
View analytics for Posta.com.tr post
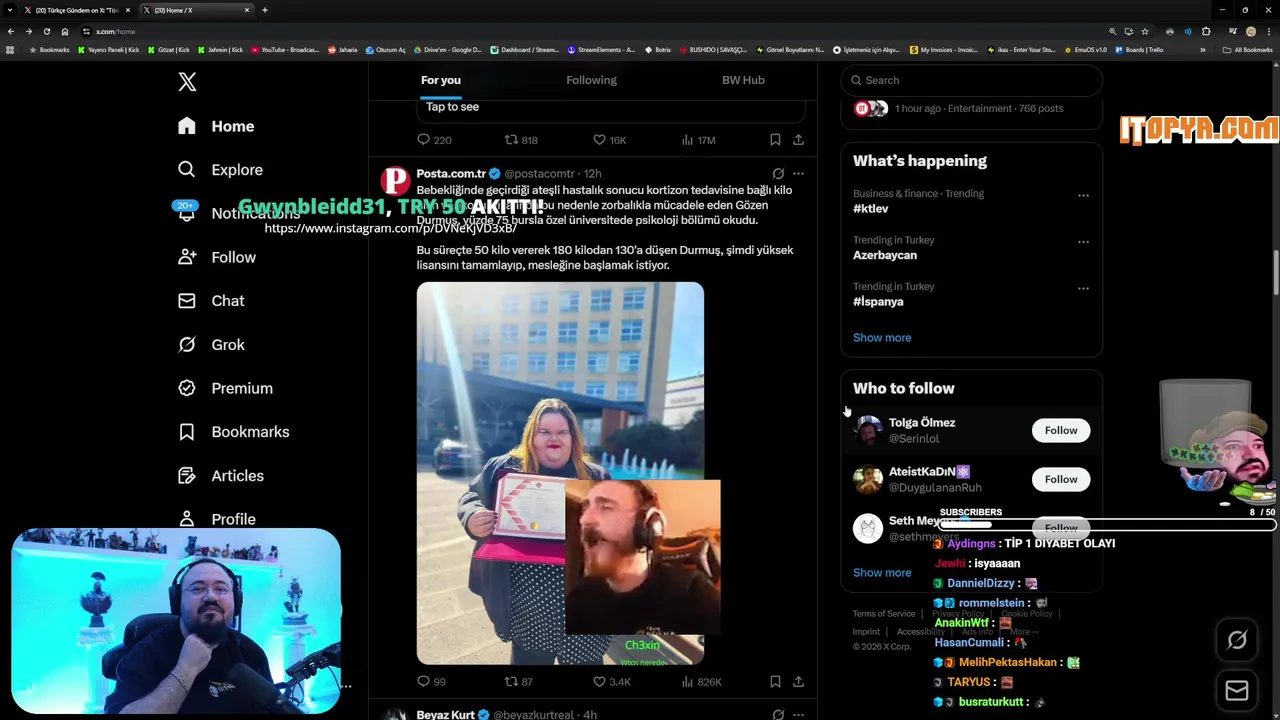point(701,682)
